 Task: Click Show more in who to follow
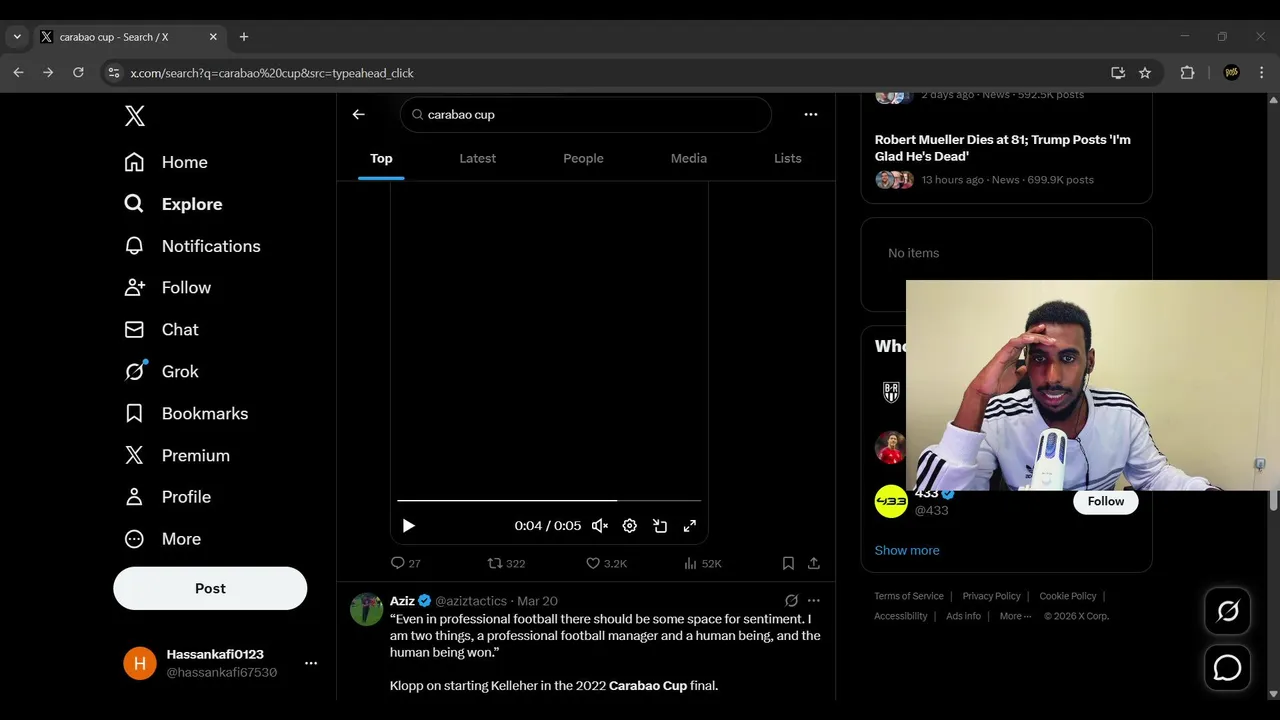pos(907,550)
